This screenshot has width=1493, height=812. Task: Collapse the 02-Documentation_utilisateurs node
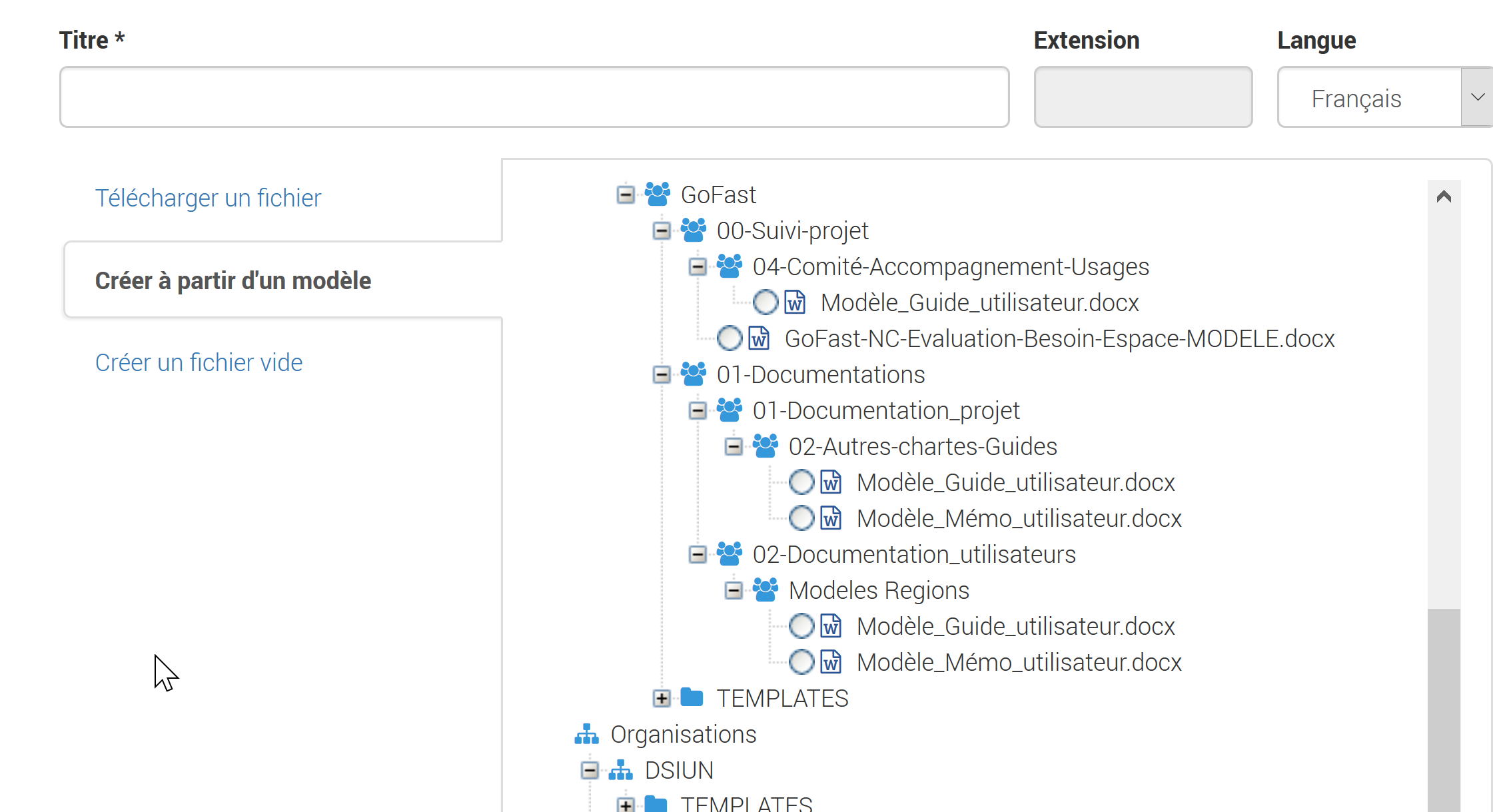point(698,554)
